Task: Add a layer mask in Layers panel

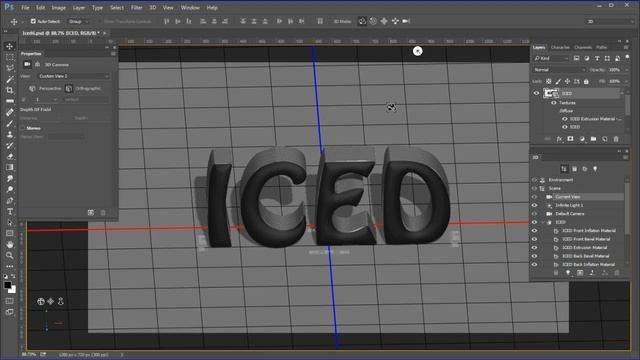Action: [x=570, y=139]
